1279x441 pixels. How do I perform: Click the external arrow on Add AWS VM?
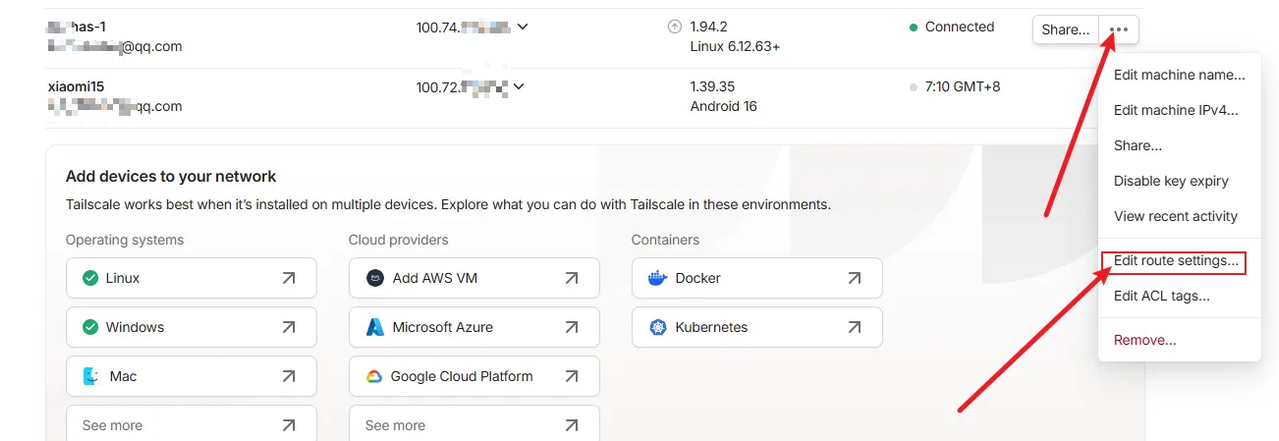tap(572, 278)
